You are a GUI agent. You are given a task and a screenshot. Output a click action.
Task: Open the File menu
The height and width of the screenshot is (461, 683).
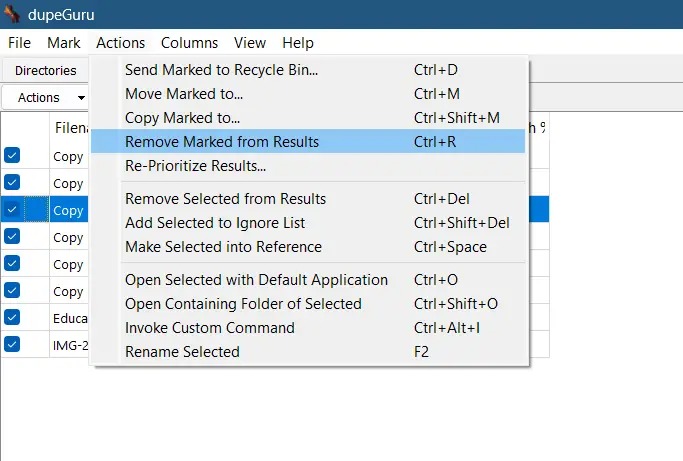[19, 43]
